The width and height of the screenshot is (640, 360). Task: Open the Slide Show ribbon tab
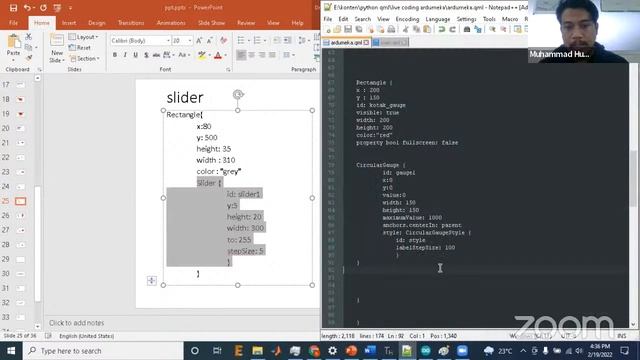click(x=211, y=23)
